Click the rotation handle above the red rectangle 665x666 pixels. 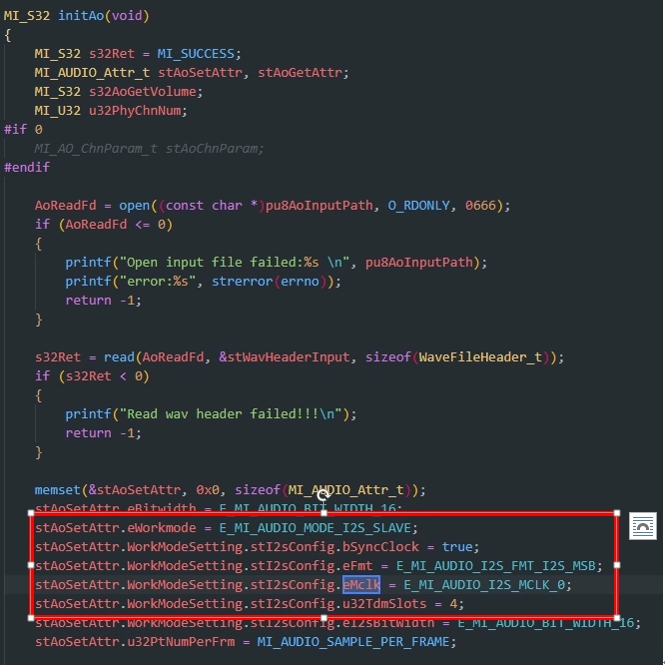coord(323,494)
